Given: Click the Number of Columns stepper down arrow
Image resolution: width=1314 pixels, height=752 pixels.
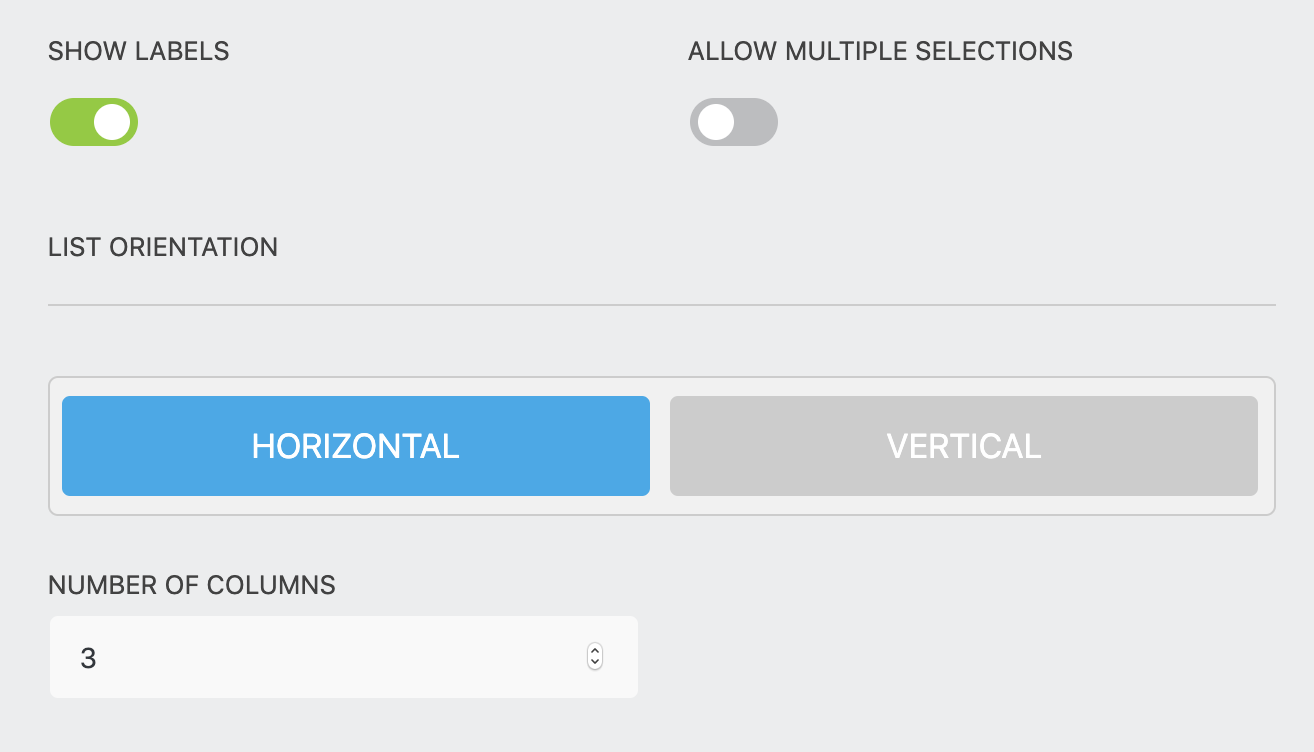Looking at the screenshot, I should pos(594,663).
